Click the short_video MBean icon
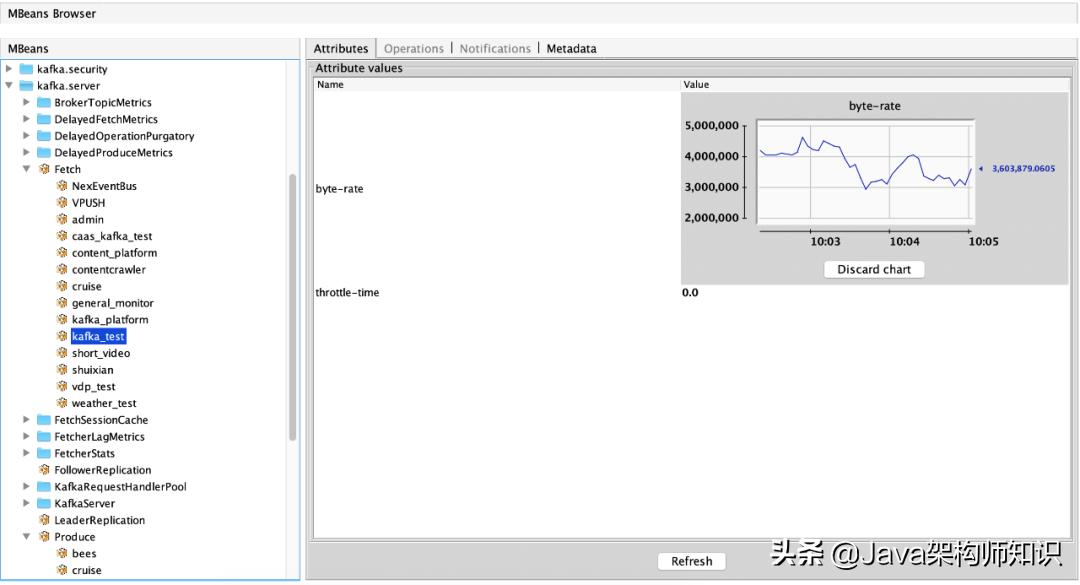1080x585 pixels. (62, 353)
